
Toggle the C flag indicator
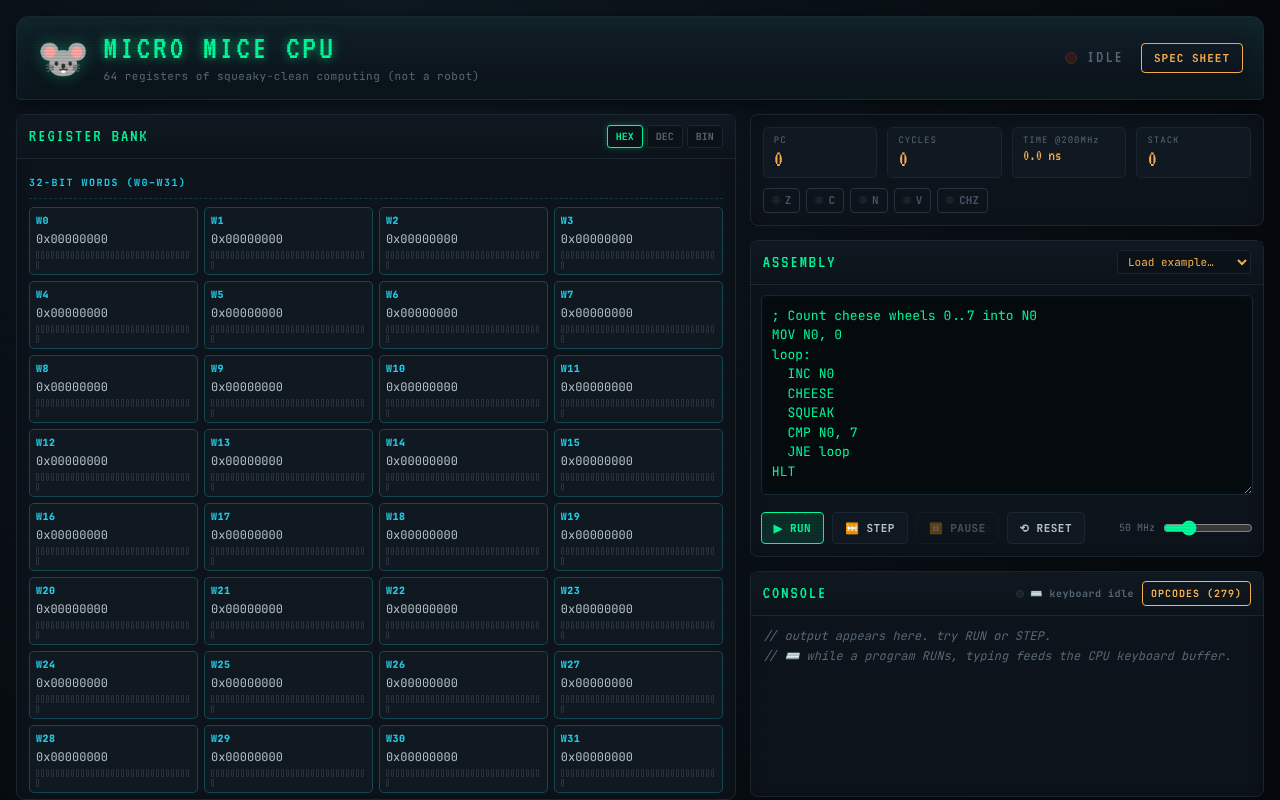[x=825, y=200]
